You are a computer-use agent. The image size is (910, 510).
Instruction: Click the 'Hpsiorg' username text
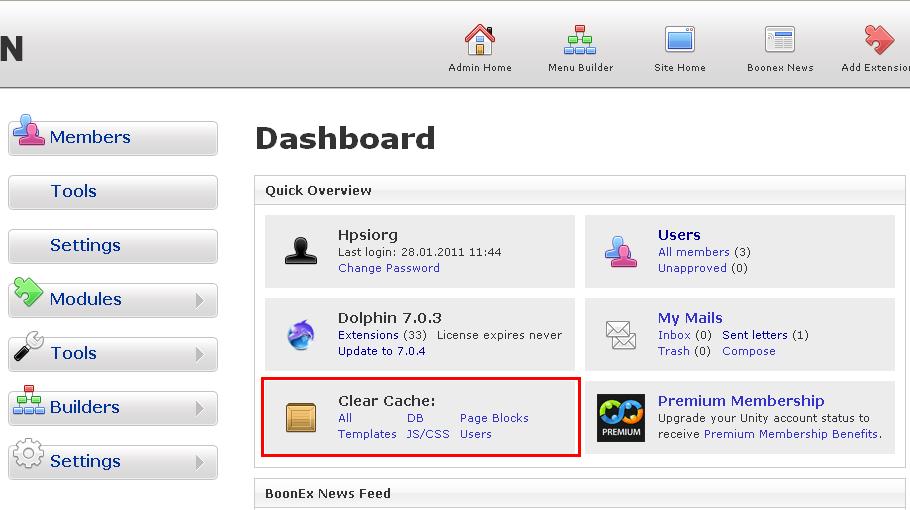pos(367,235)
